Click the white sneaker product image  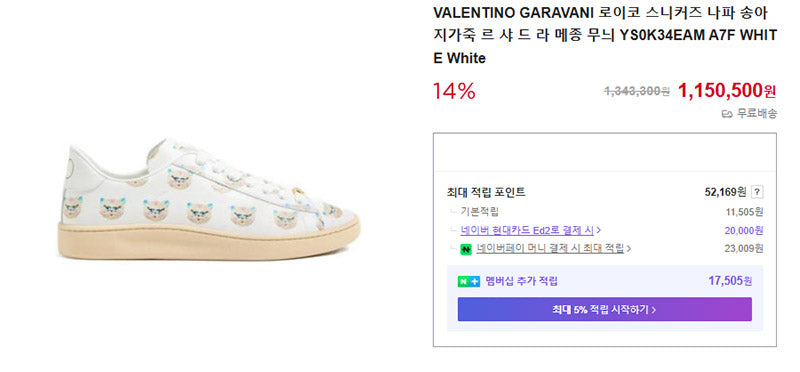(x=211, y=199)
